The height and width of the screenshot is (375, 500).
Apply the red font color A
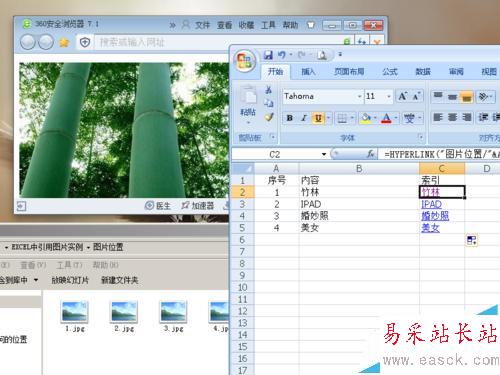coord(386,118)
